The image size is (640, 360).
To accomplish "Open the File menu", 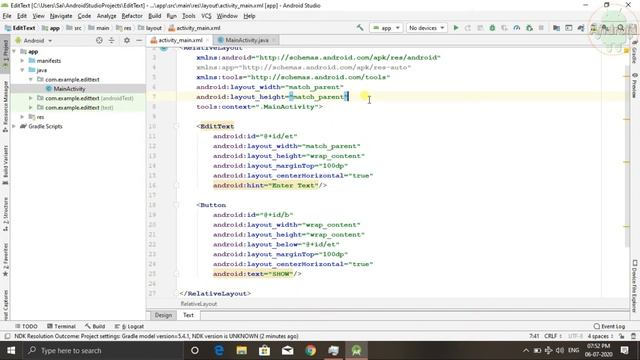I will 7,16.
